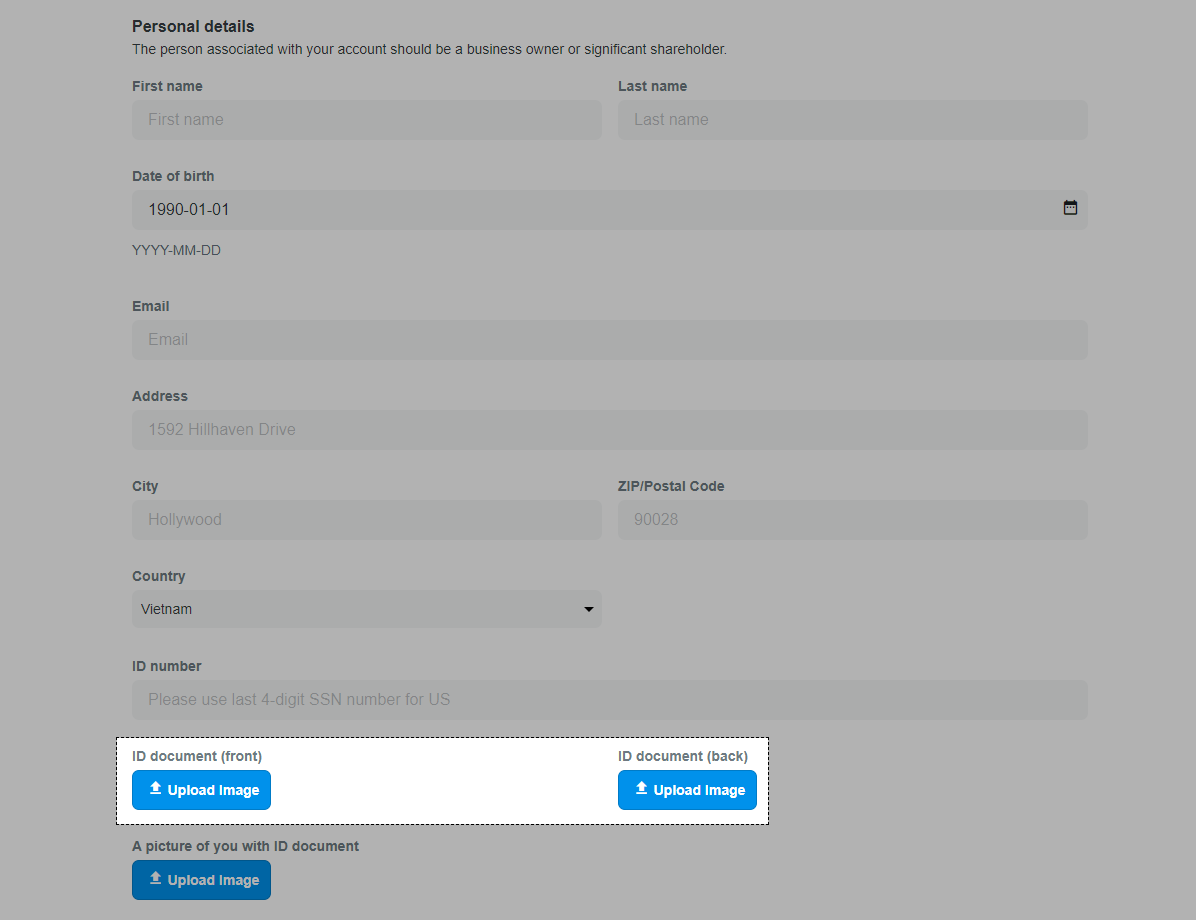Focus the First name input field
Screen dimensions: 1196x920
click(x=366, y=120)
